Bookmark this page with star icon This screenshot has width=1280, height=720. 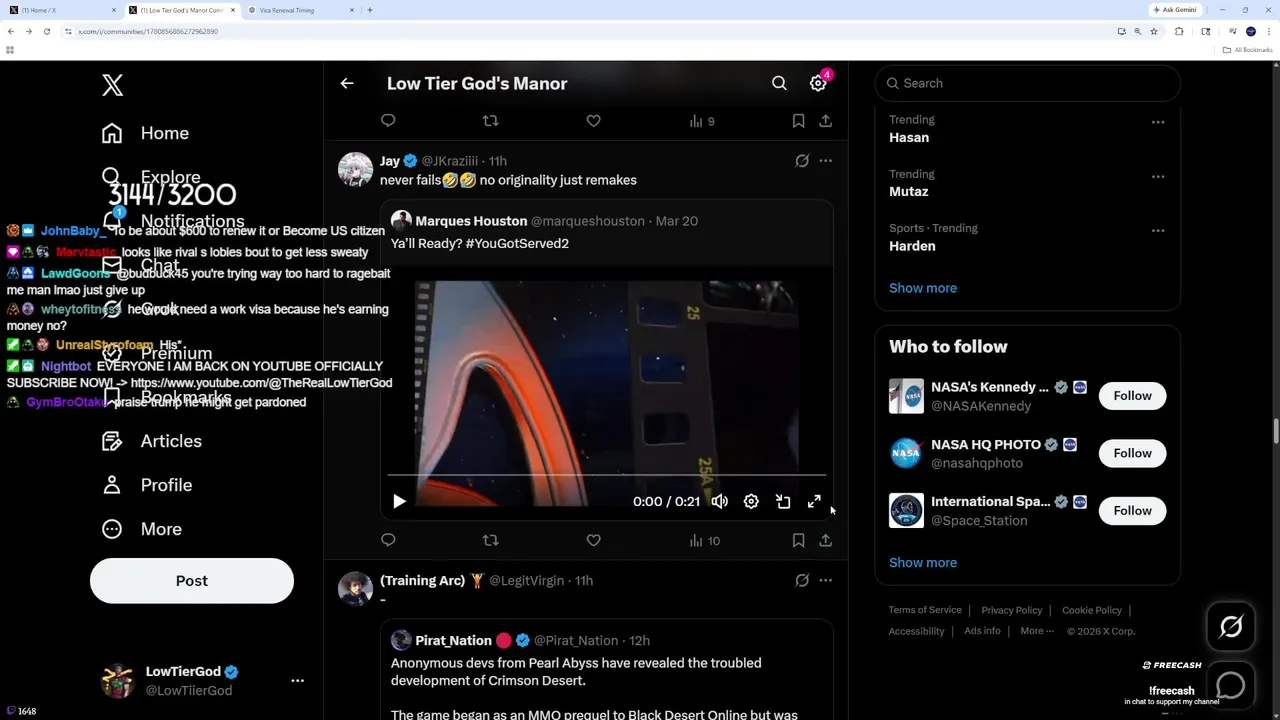tap(1153, 31)
